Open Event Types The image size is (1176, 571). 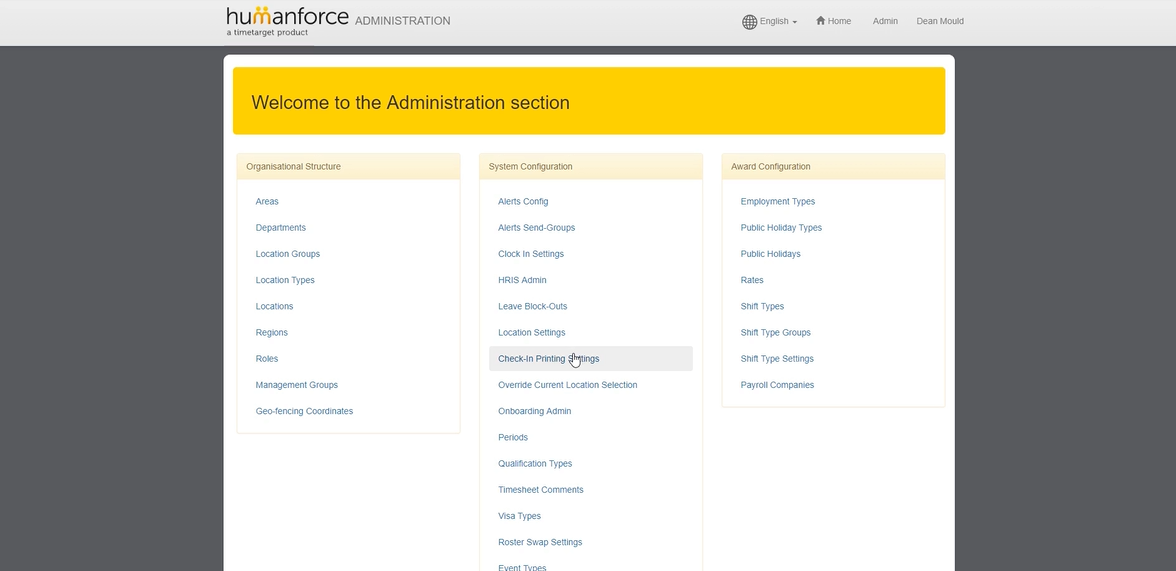(x=522, y=566)
